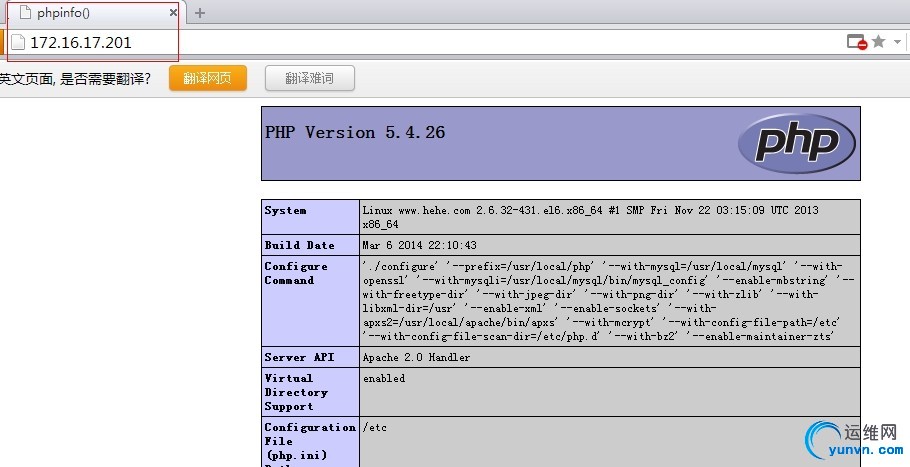Click the enabled value cell

pos(610,392)
